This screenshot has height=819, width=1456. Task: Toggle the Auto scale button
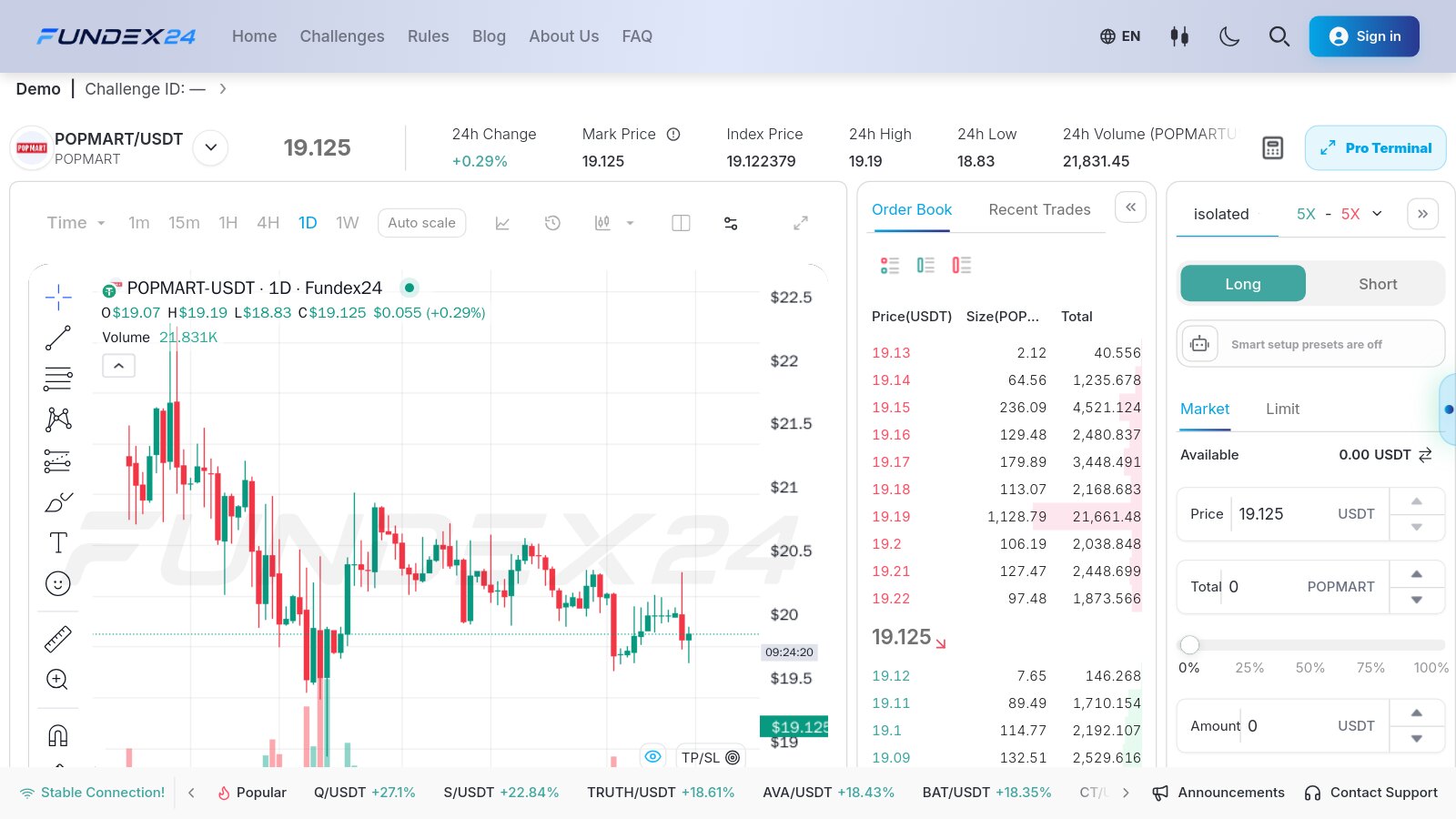(422, 223)
